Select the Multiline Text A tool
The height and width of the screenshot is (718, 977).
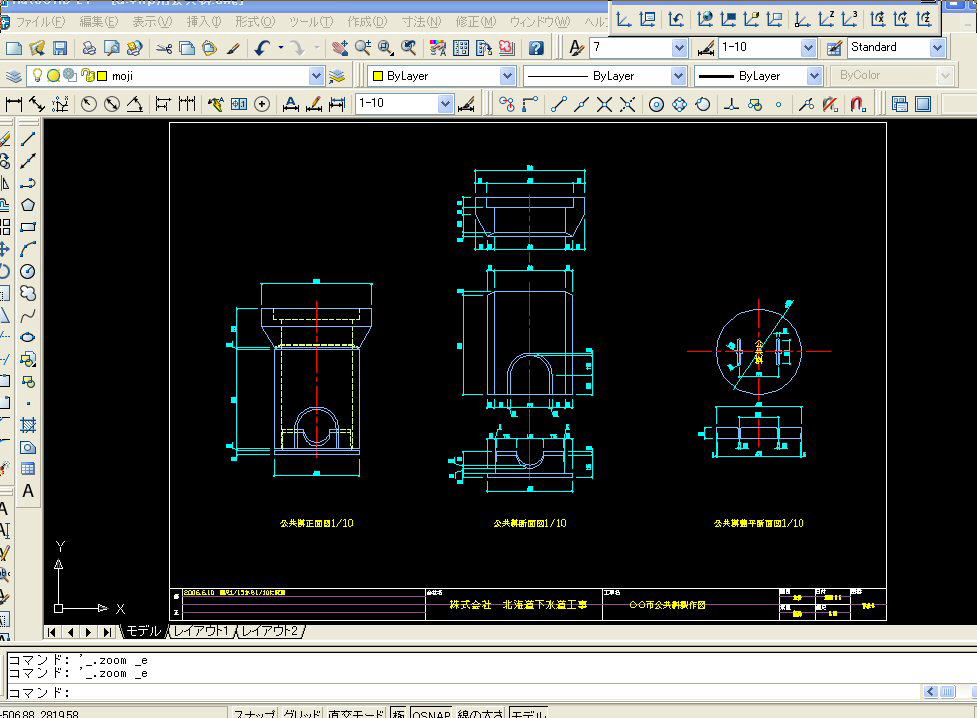click(x=28, y=491)
